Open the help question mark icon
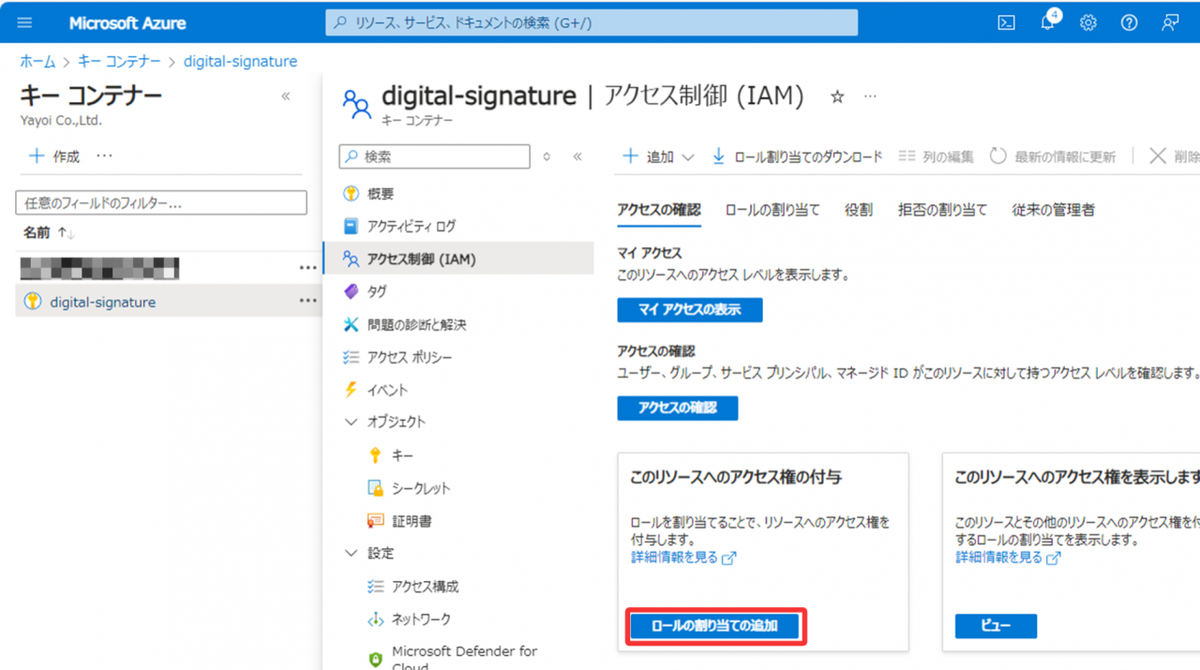Viewport: 1200px width, 670px height. pyautogui.click(x=1129, y=22)
